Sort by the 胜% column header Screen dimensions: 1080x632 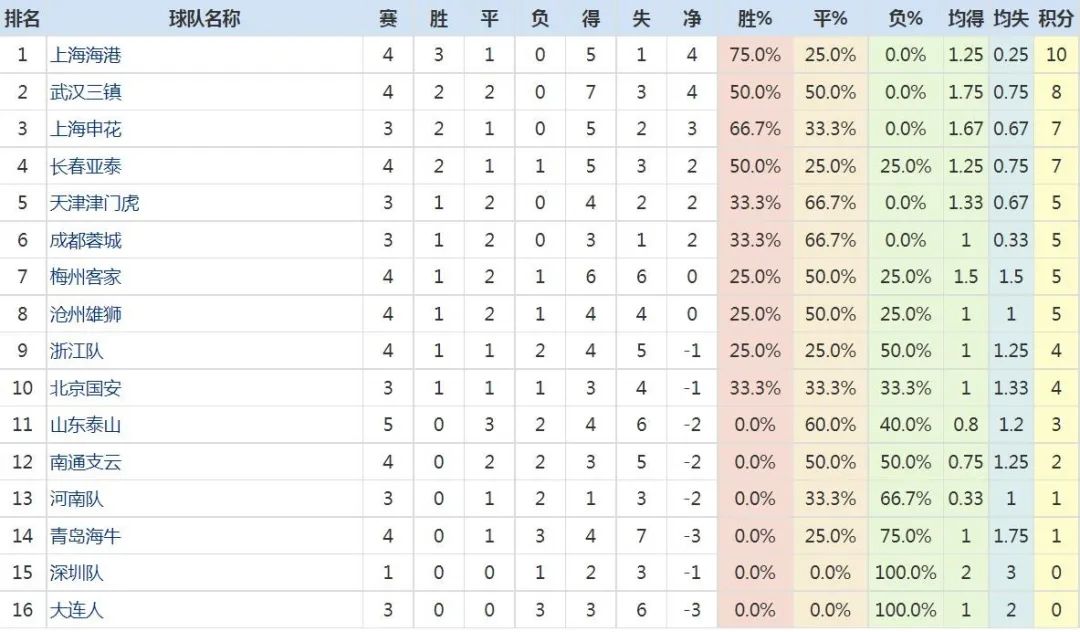(755, 18)
